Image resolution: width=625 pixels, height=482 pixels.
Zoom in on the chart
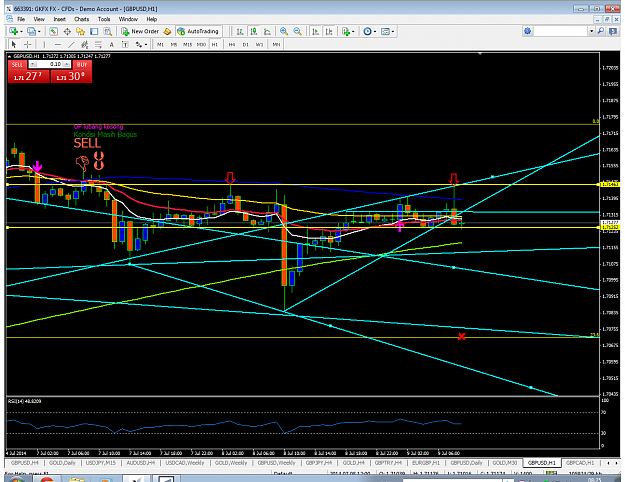click(284, 31)
